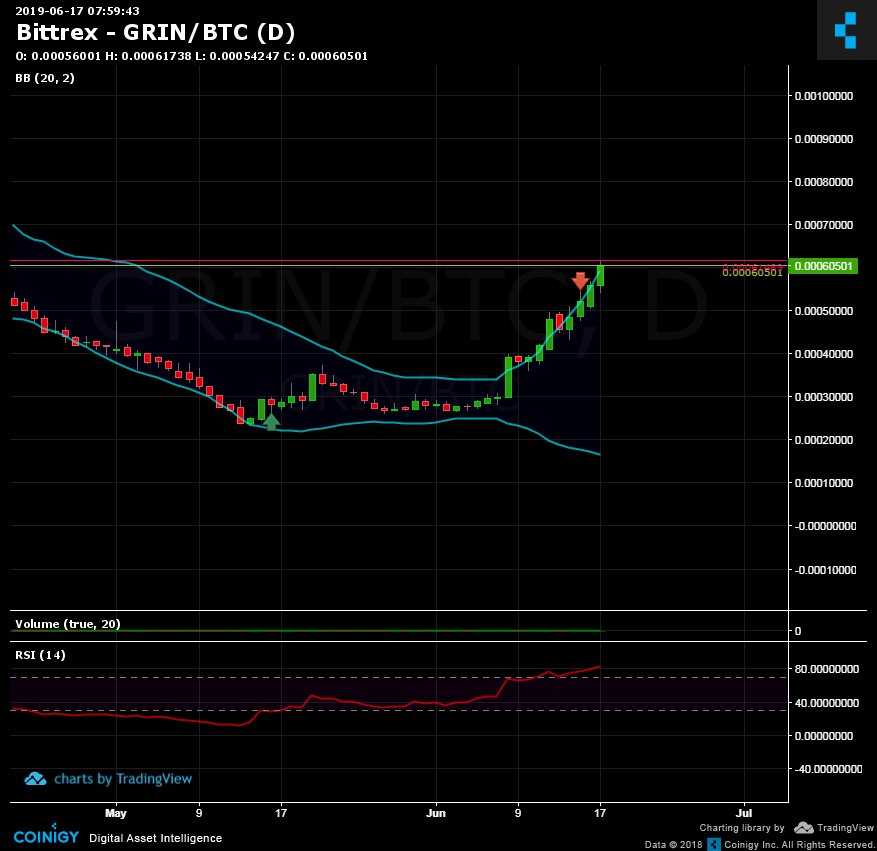Click the 0.00040000 price axis label

click(x=824, y=354)
